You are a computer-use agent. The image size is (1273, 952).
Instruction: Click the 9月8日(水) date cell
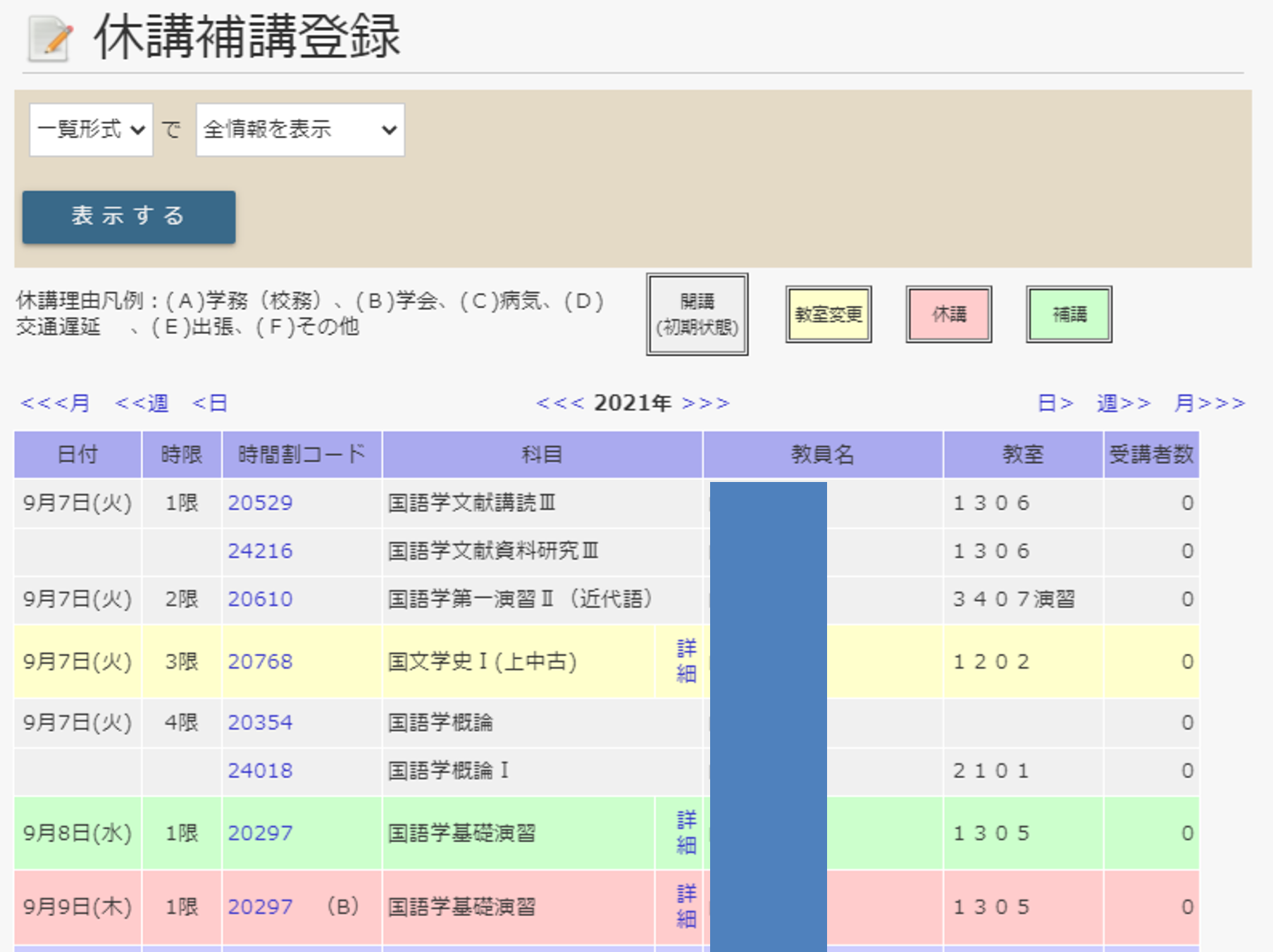click(x=77, y=833)
